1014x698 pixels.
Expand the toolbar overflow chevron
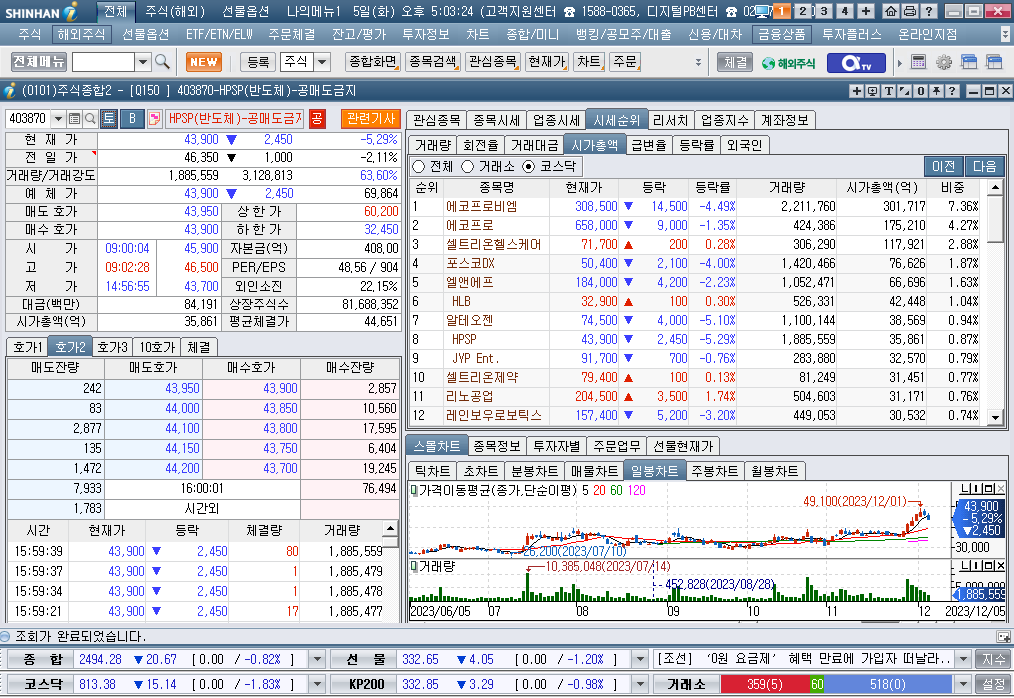coord(698,63)
